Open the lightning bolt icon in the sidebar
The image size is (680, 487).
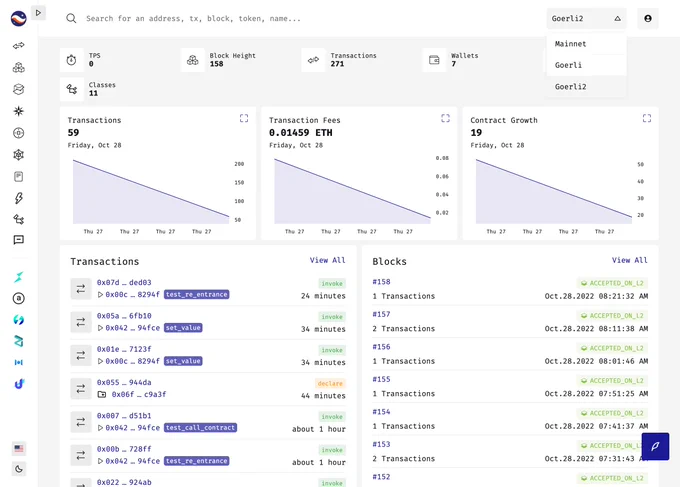pyautogui.click(x=19, y=198)
